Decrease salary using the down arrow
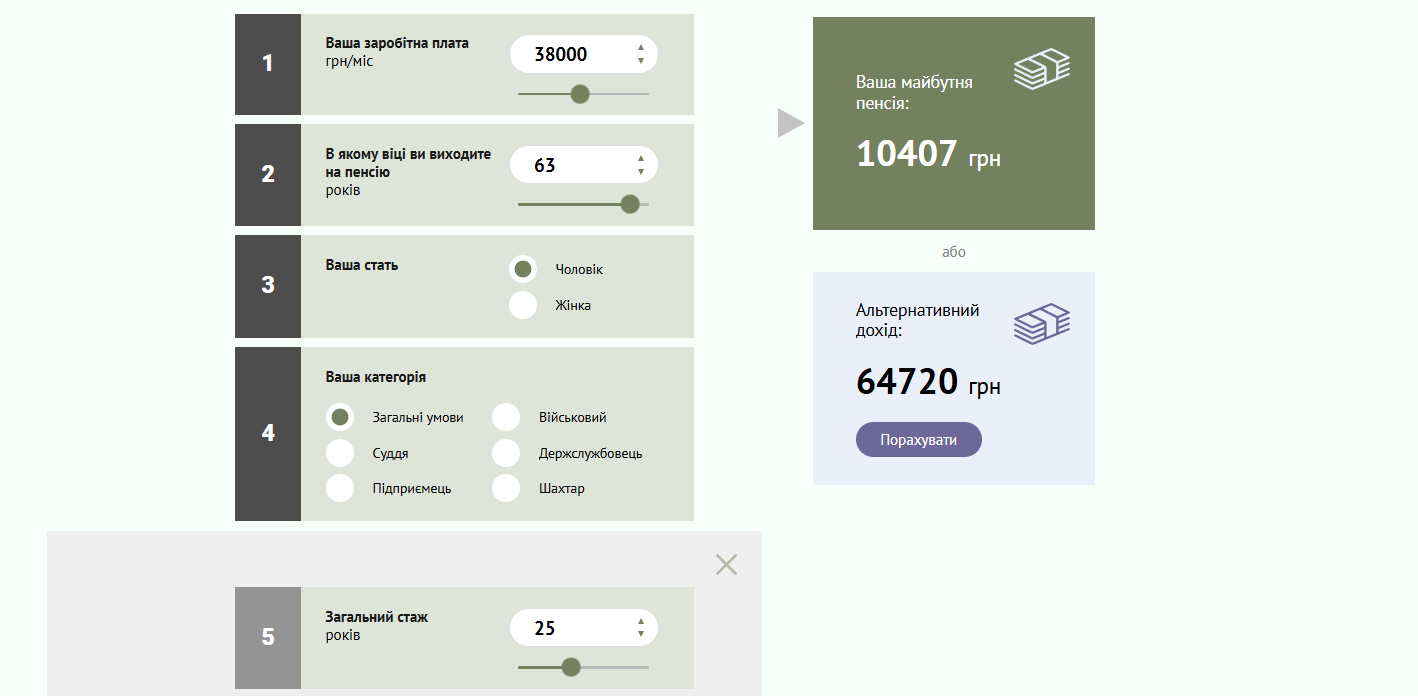This screenshot has width=1418, height=696. [x=640, y=61]
